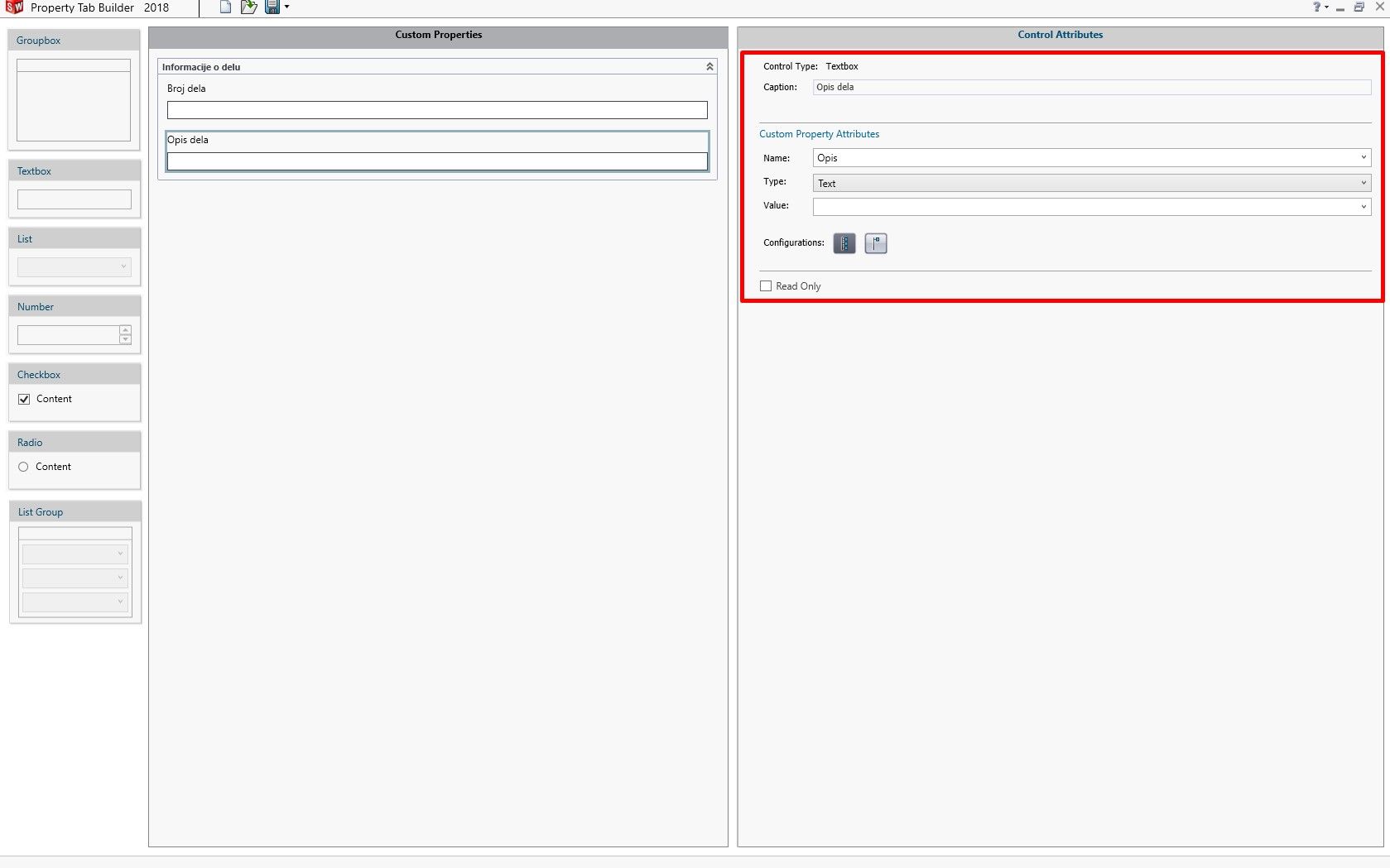The image size is (1390, 868).
Task: Select the Content radio button in Radio palette
Action: pyautogui.click(x=23, y=467)
